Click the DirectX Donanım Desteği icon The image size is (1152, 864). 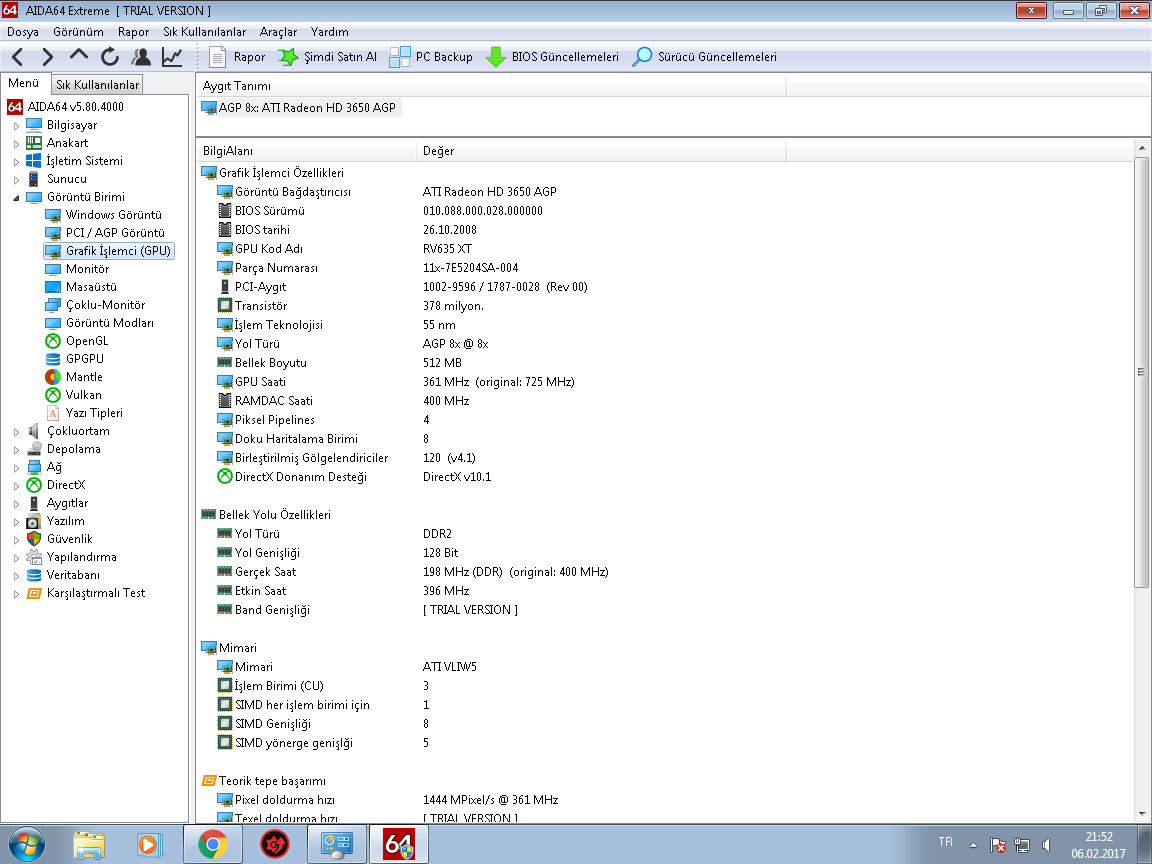click(x=225, y=477)
